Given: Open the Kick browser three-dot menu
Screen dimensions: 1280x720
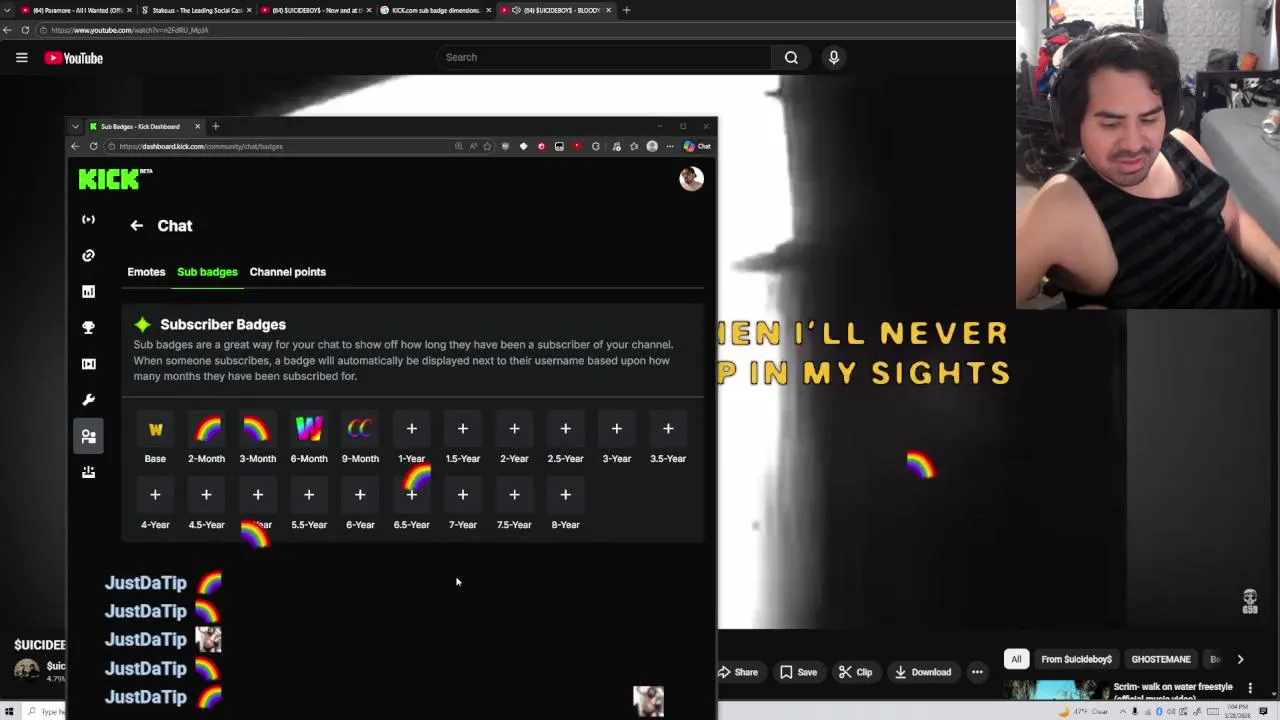Looking at the screenshot, I should pos(670,146).
